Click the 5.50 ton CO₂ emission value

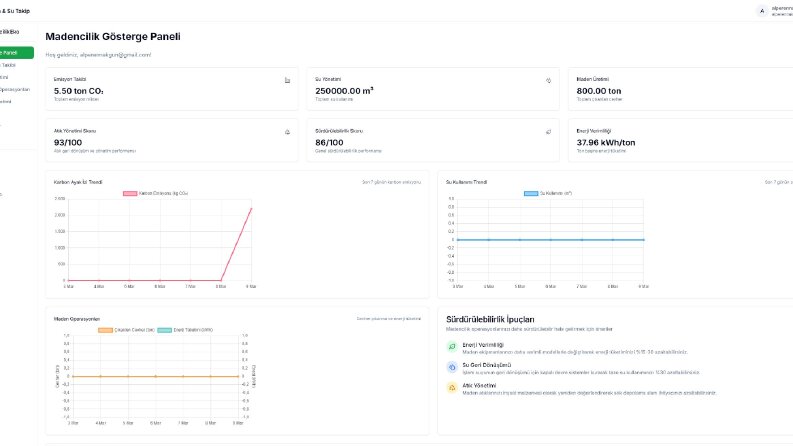[x=78, y=91]
